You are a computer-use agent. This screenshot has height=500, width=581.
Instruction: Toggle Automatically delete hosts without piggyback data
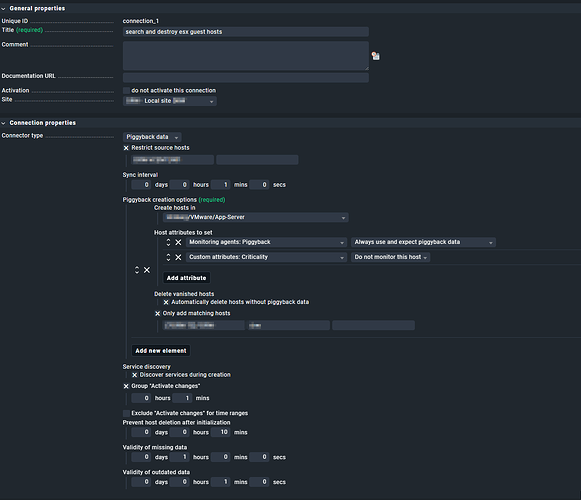[x=166, y=302]
